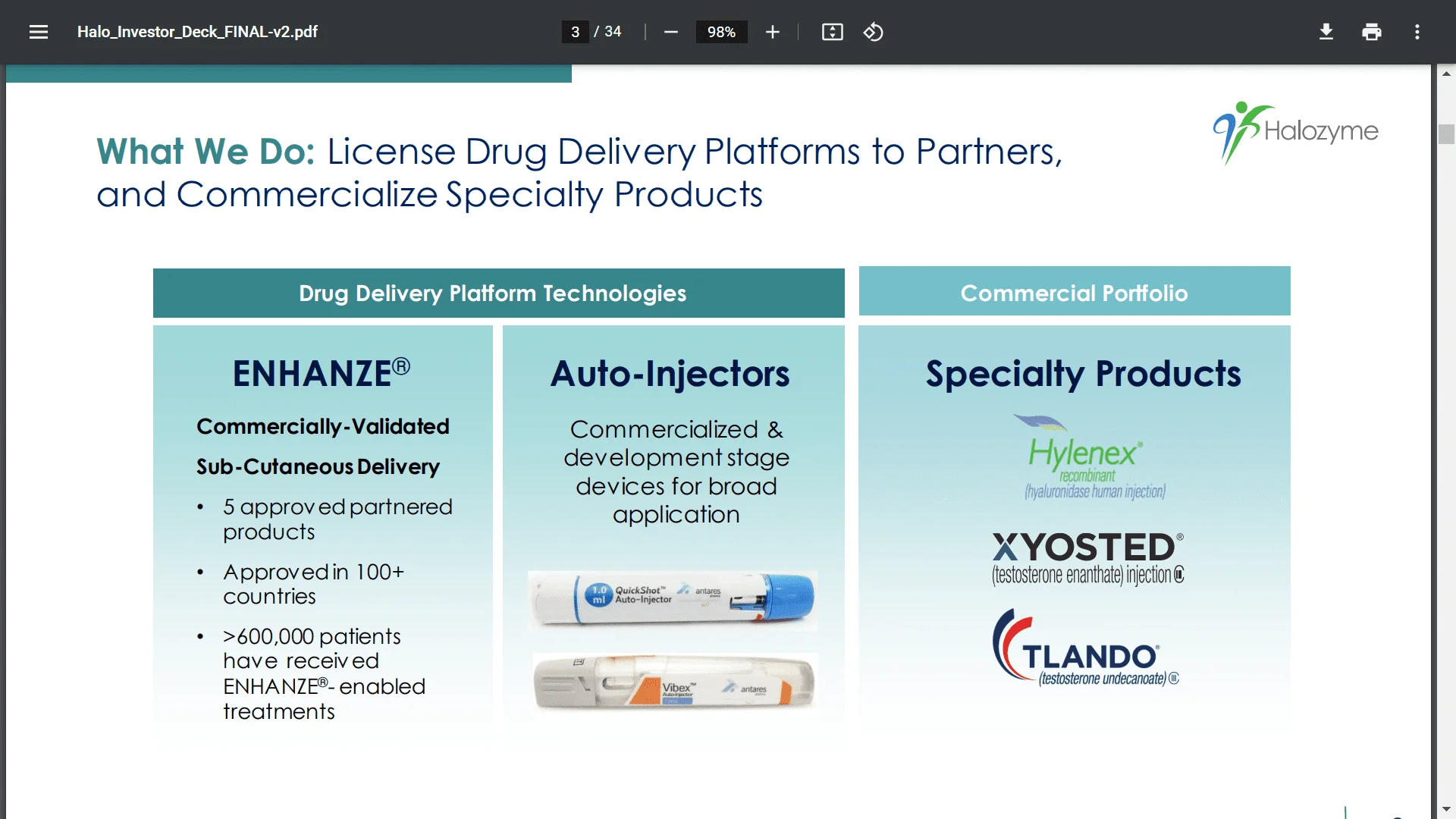The image size is (1456, 819).
Task: Toggle fit to page view
Action: (832, 32)
